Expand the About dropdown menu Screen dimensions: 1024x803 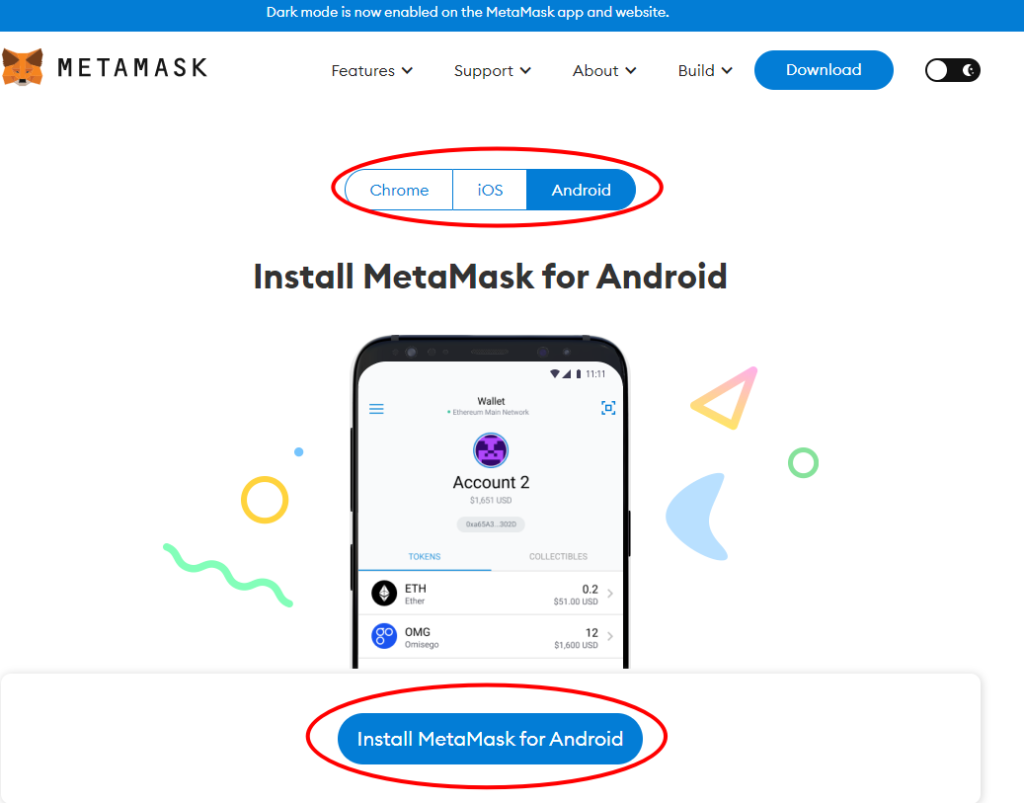coord(604,71)
